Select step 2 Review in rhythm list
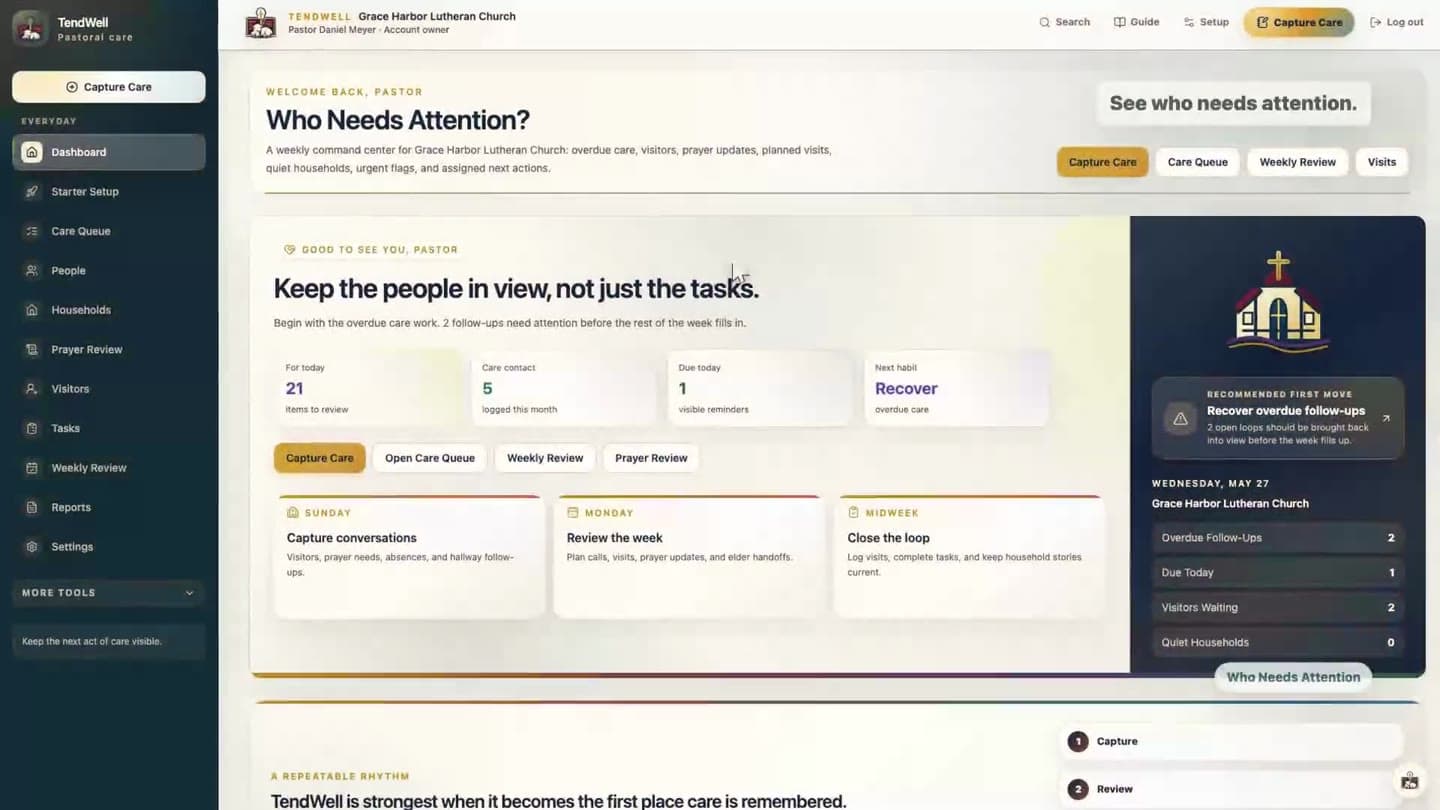 (1232, 789)
